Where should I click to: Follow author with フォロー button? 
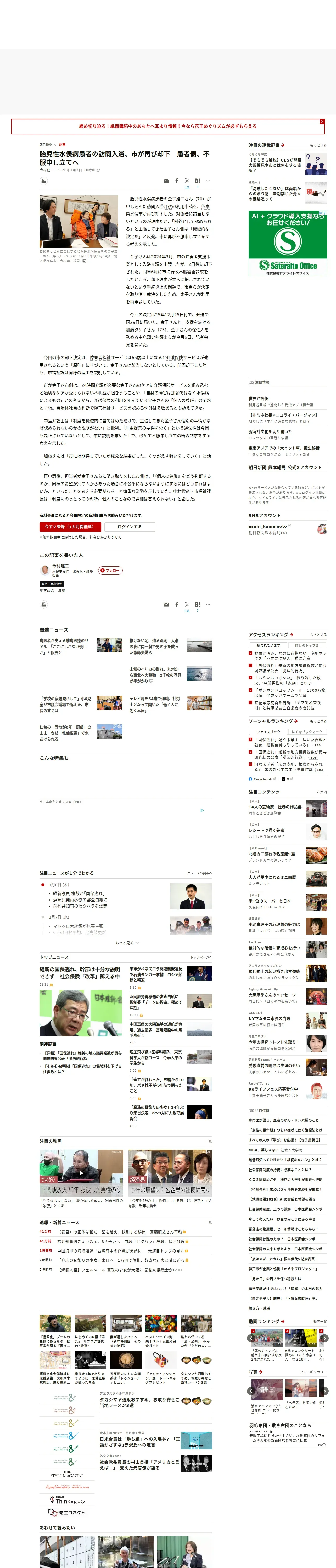click(x=110, y=570)
